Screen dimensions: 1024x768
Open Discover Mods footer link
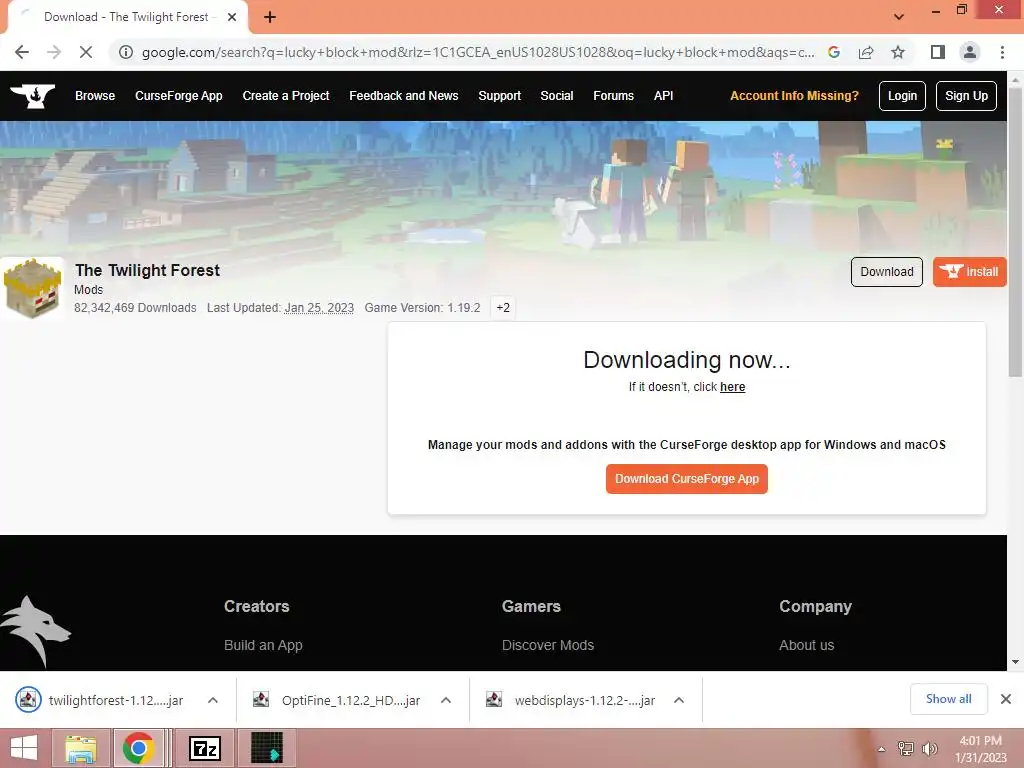point(548,645)
